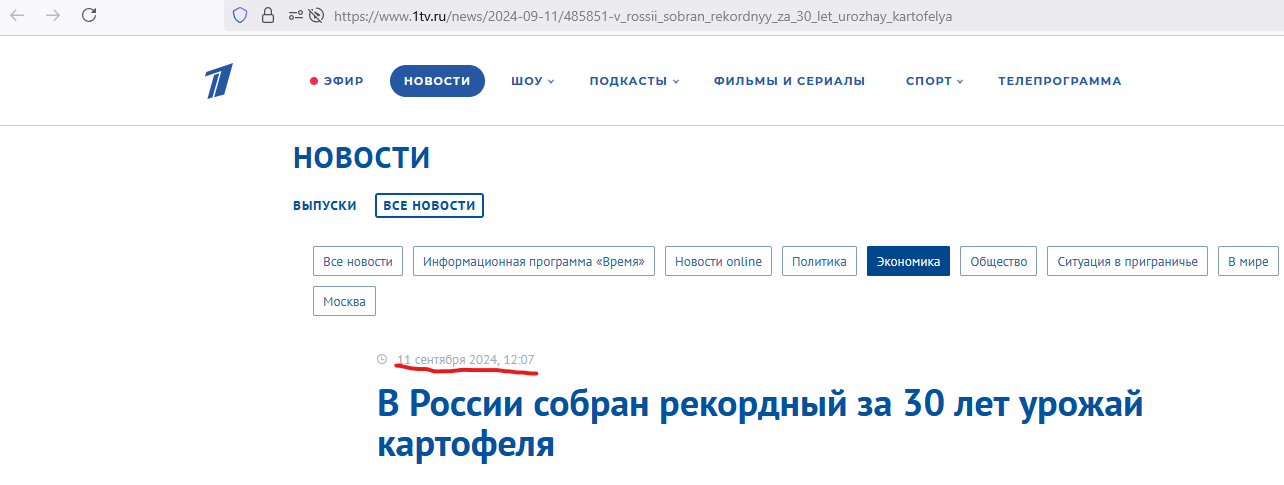The height and width of the screenshot is (485, 1284).
Task: Select the Политика category filter
Action: pyautogui.click(x=819, y=262)
